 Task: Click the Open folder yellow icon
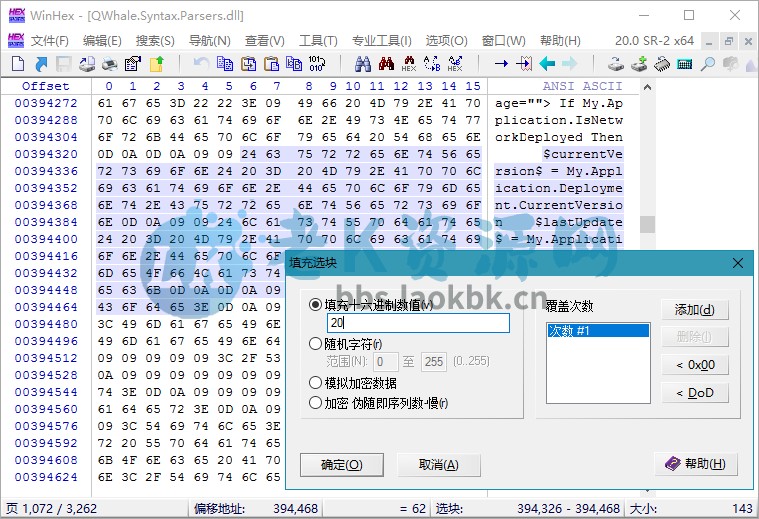pyautogui.click(x=156, y=63)
